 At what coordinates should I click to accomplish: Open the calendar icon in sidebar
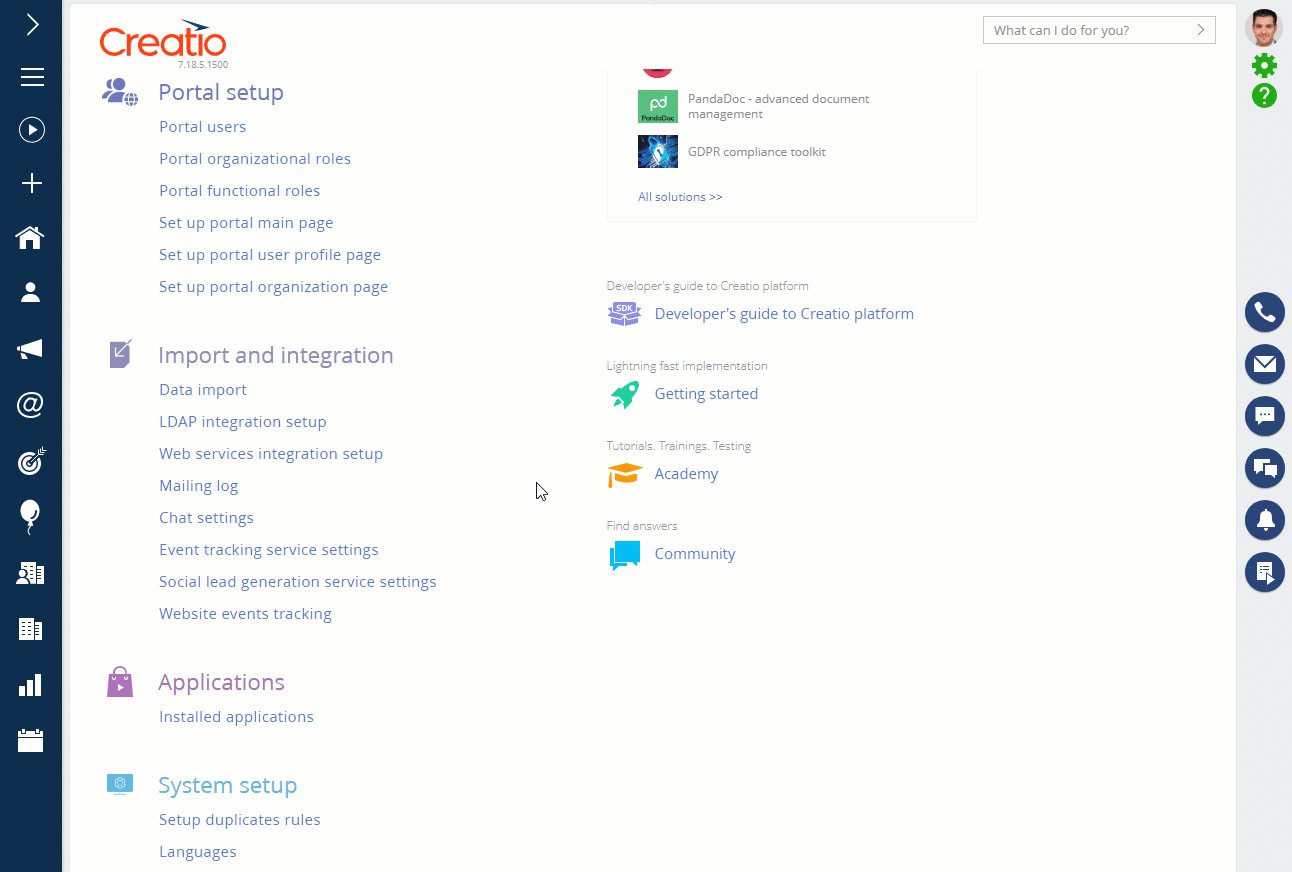31,740
